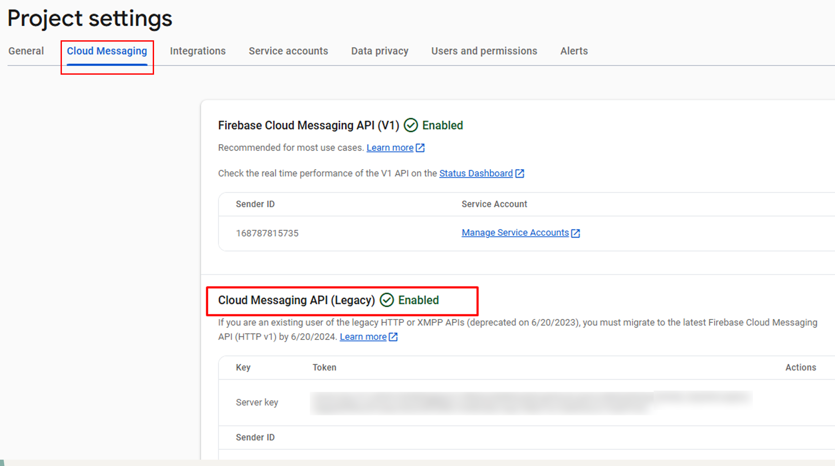Click external-link icon beside Manage Service Accounts
Screen dimensions: 835x466
coord(575,233)
